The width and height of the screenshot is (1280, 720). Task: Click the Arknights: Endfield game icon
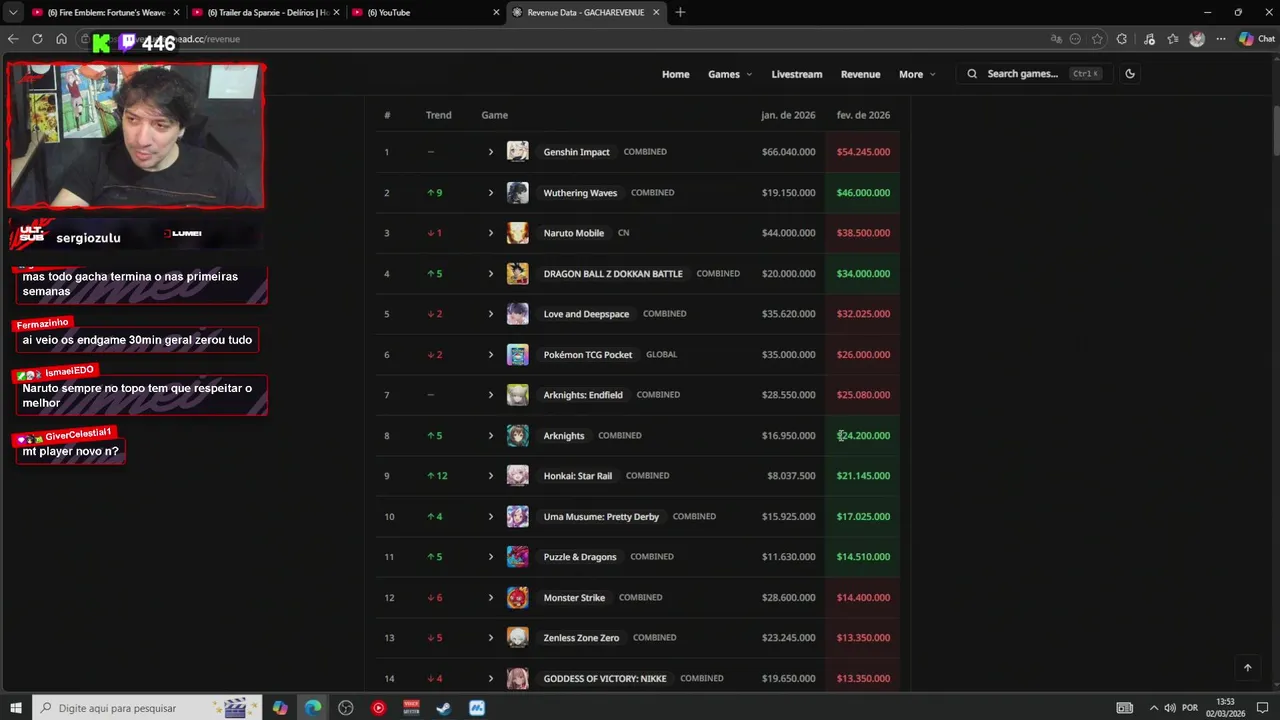(x=517, y=395)
